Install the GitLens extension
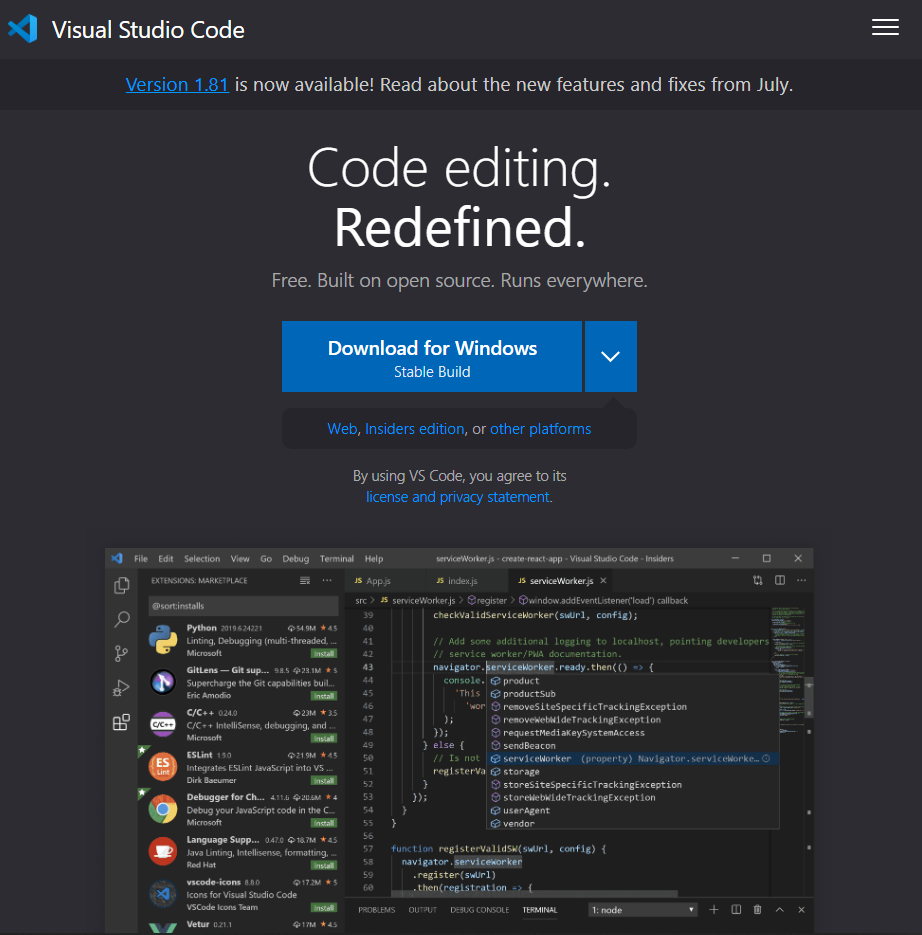This screenshot has height=935, width=922. [324, 696]
